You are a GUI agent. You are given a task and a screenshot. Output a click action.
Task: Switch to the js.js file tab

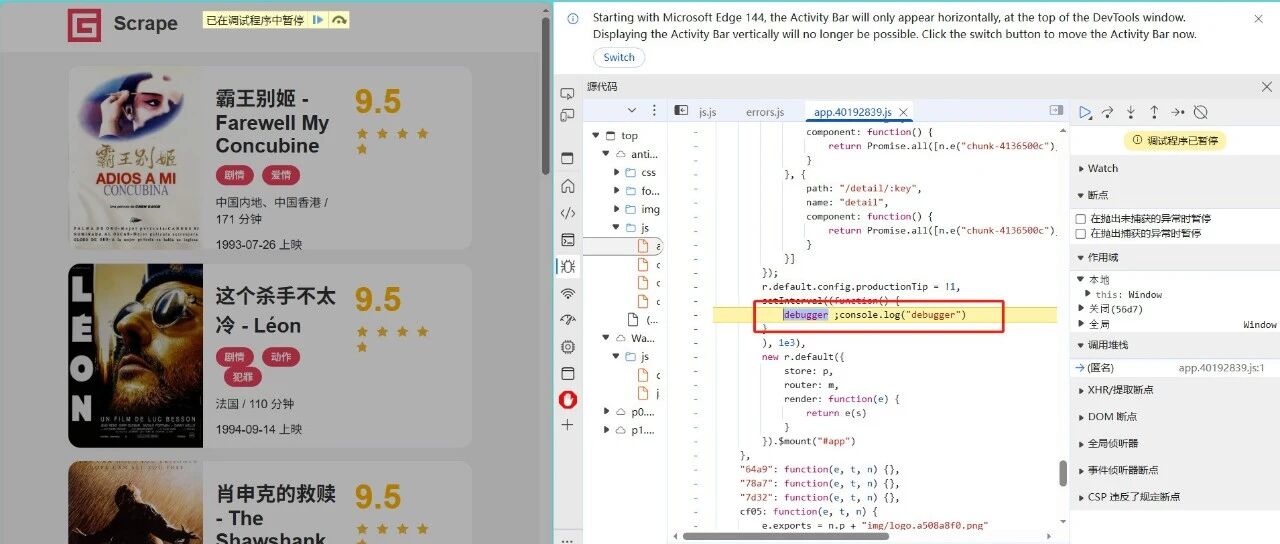pos(707,112)
